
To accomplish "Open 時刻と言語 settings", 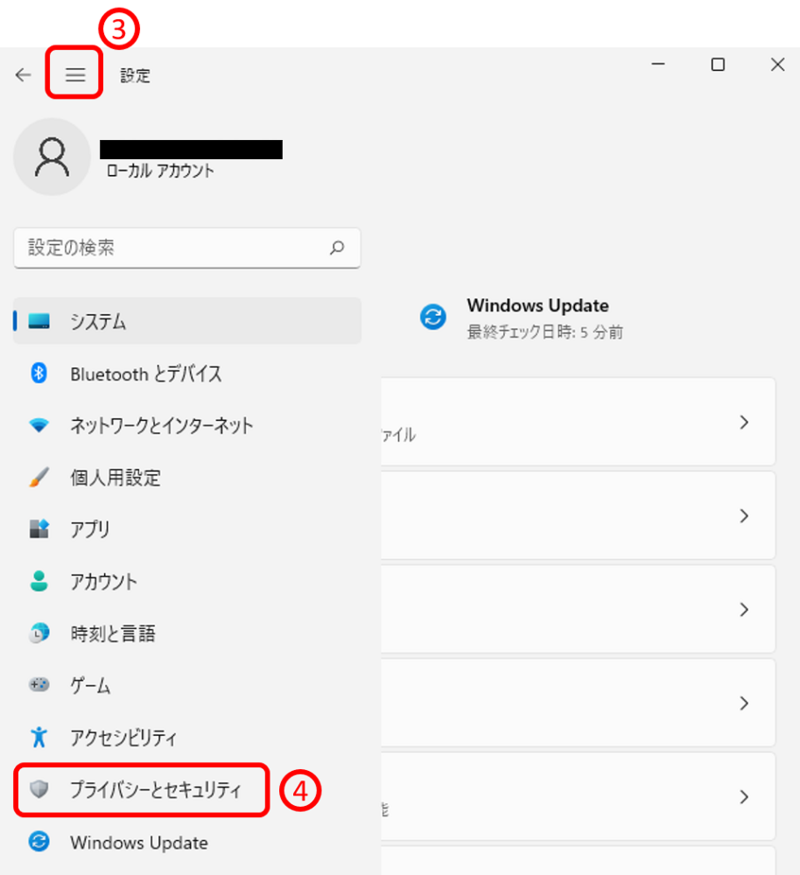I will pos(187,633).
